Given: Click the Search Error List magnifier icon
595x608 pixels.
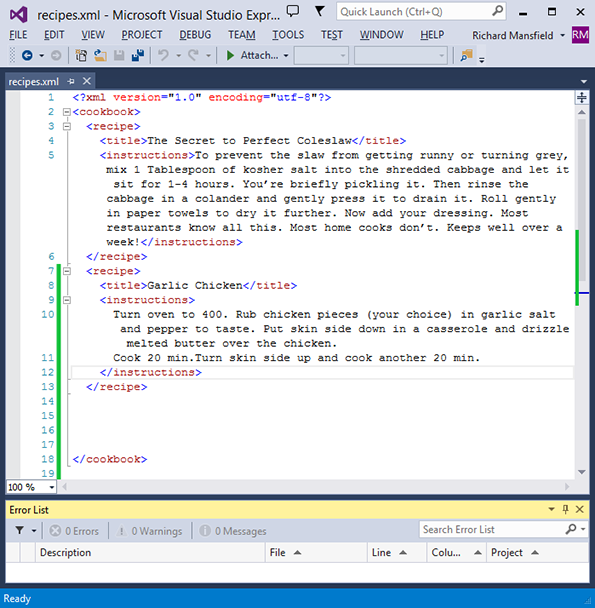Looking at the screenshot, I should click(x=571, y=529).
